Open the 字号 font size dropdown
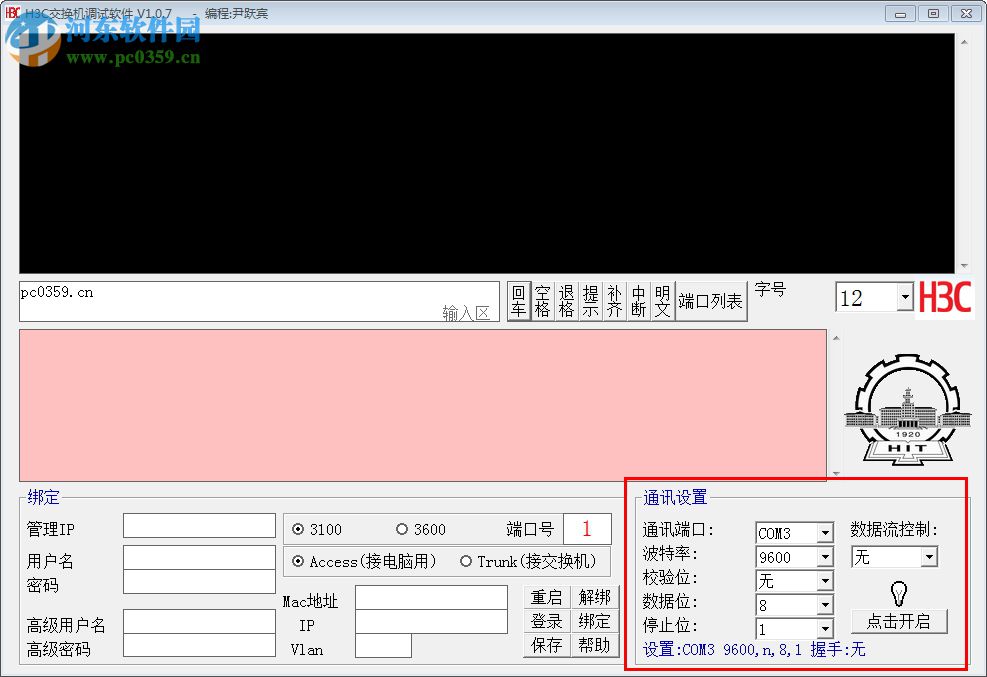 pos(903,297)
